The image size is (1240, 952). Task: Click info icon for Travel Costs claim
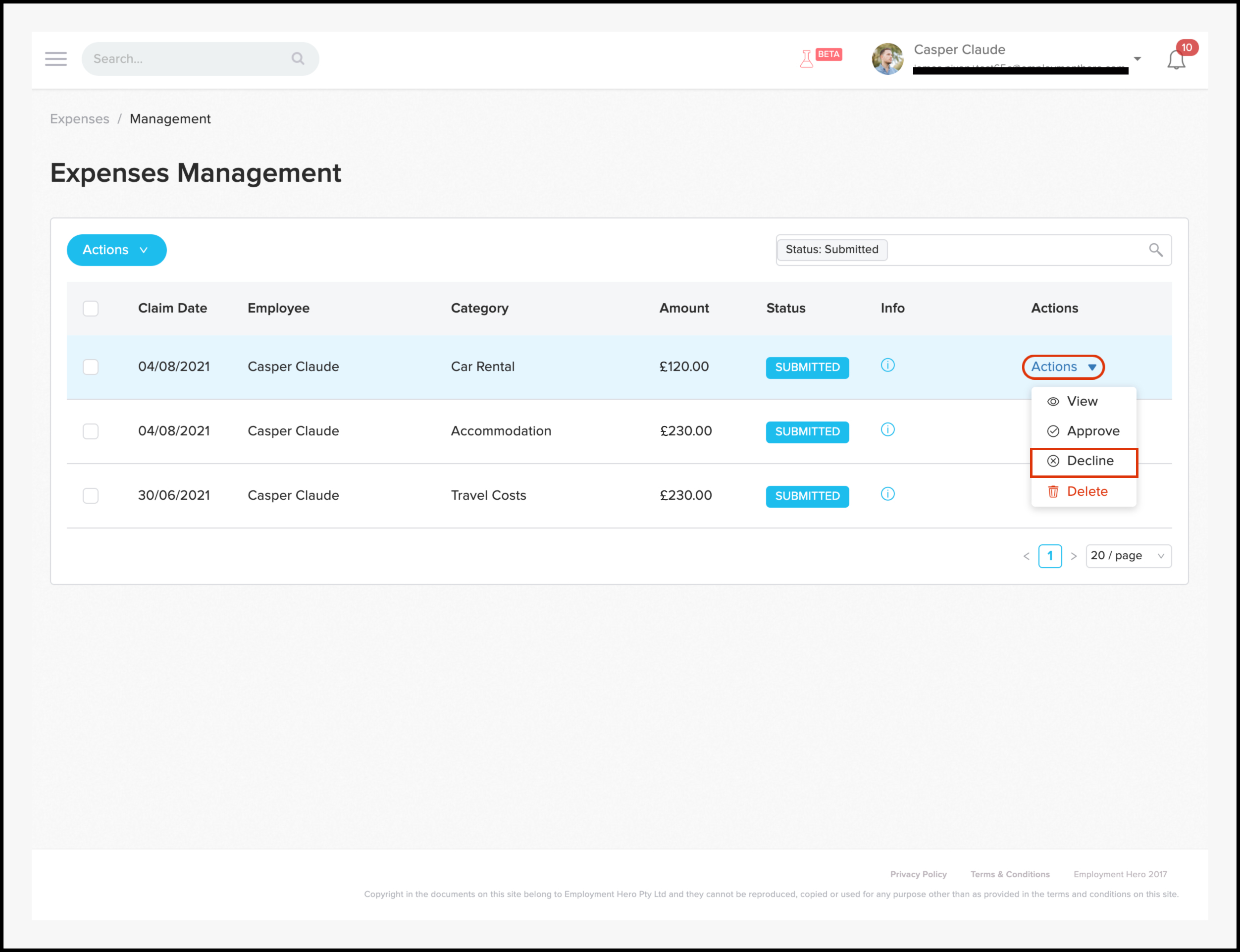(887, 494)
